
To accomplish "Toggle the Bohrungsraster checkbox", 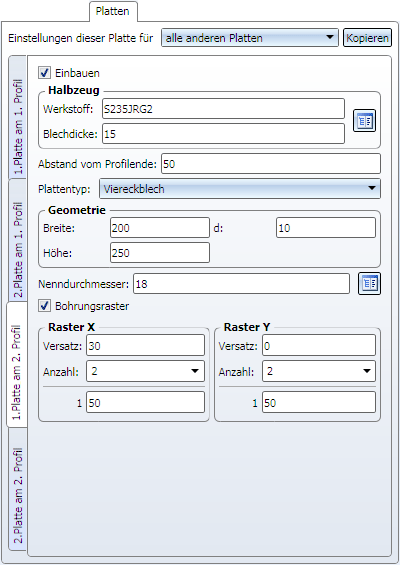I will point(44,306).
